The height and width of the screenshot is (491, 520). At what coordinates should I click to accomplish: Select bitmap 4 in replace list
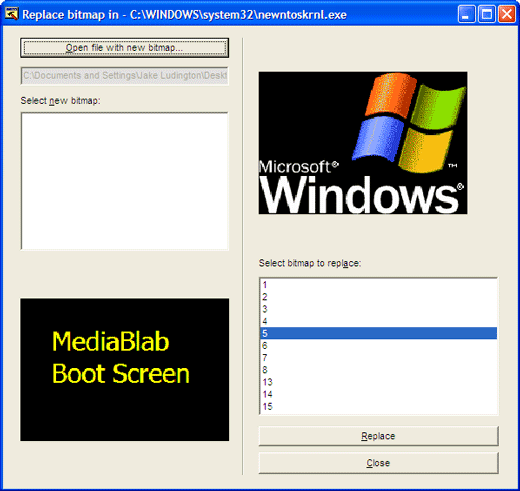378,321
